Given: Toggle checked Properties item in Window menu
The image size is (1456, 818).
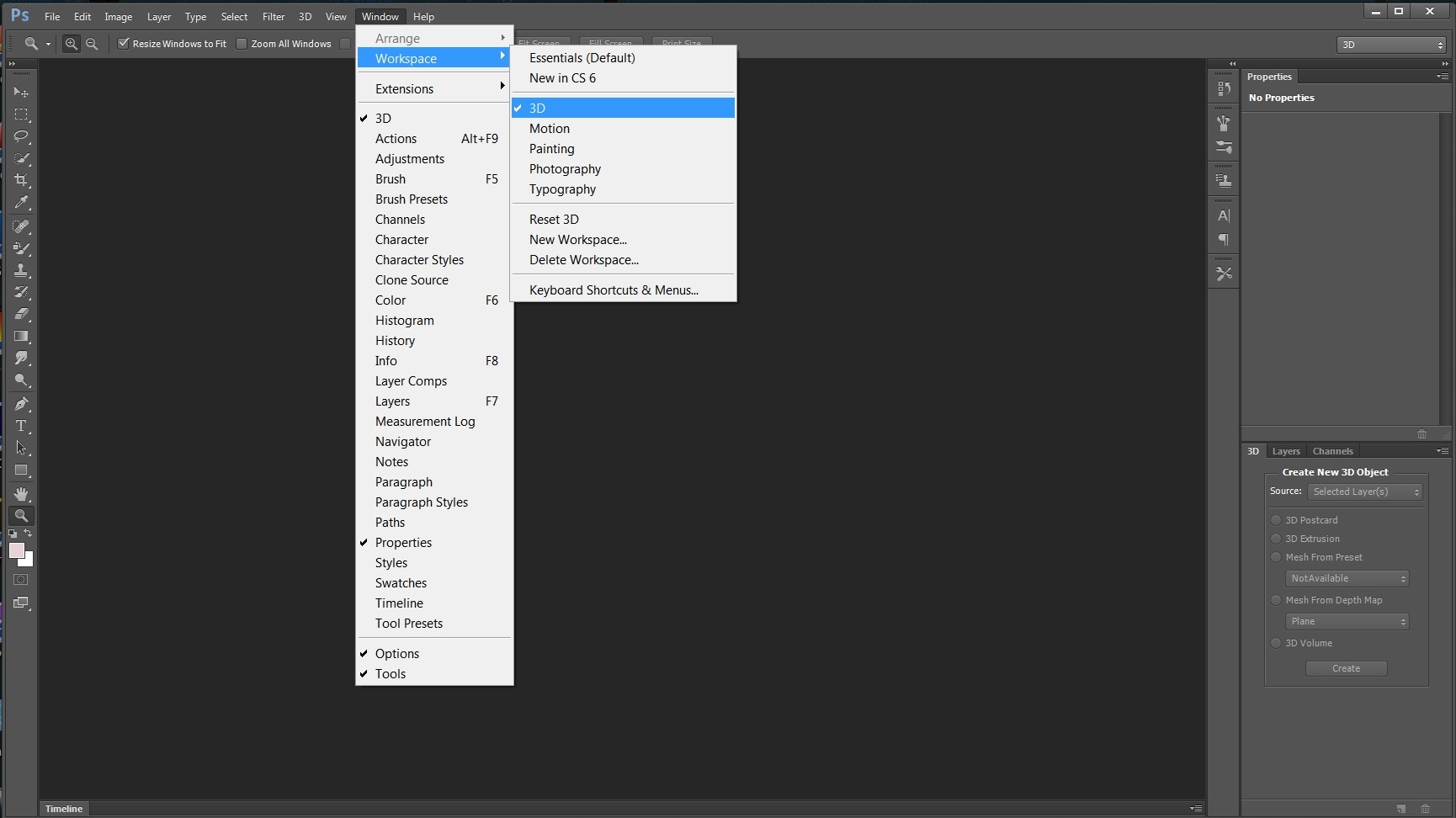Looking at the screenshot, I should [x=434, y=543].
